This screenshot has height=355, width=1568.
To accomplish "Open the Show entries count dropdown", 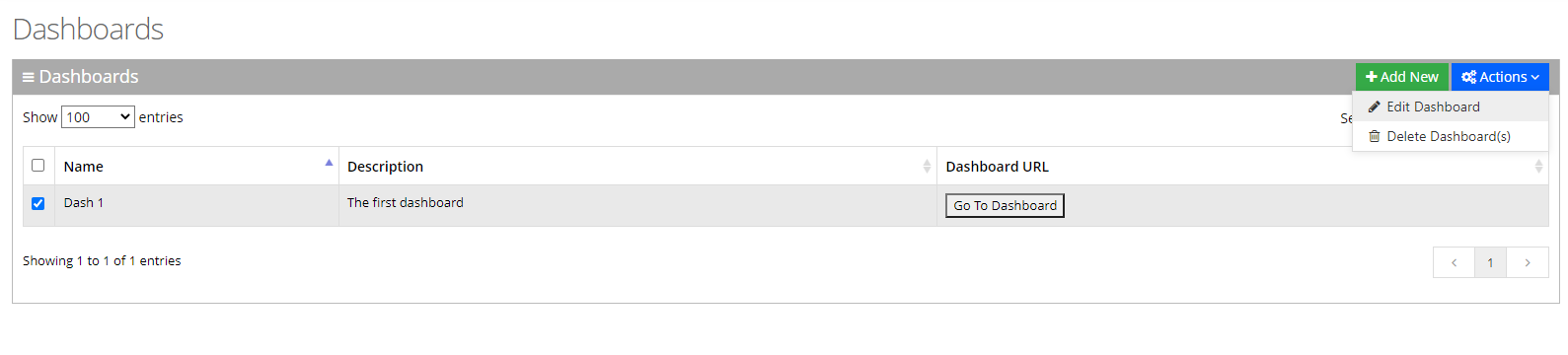I will [98, 117].
